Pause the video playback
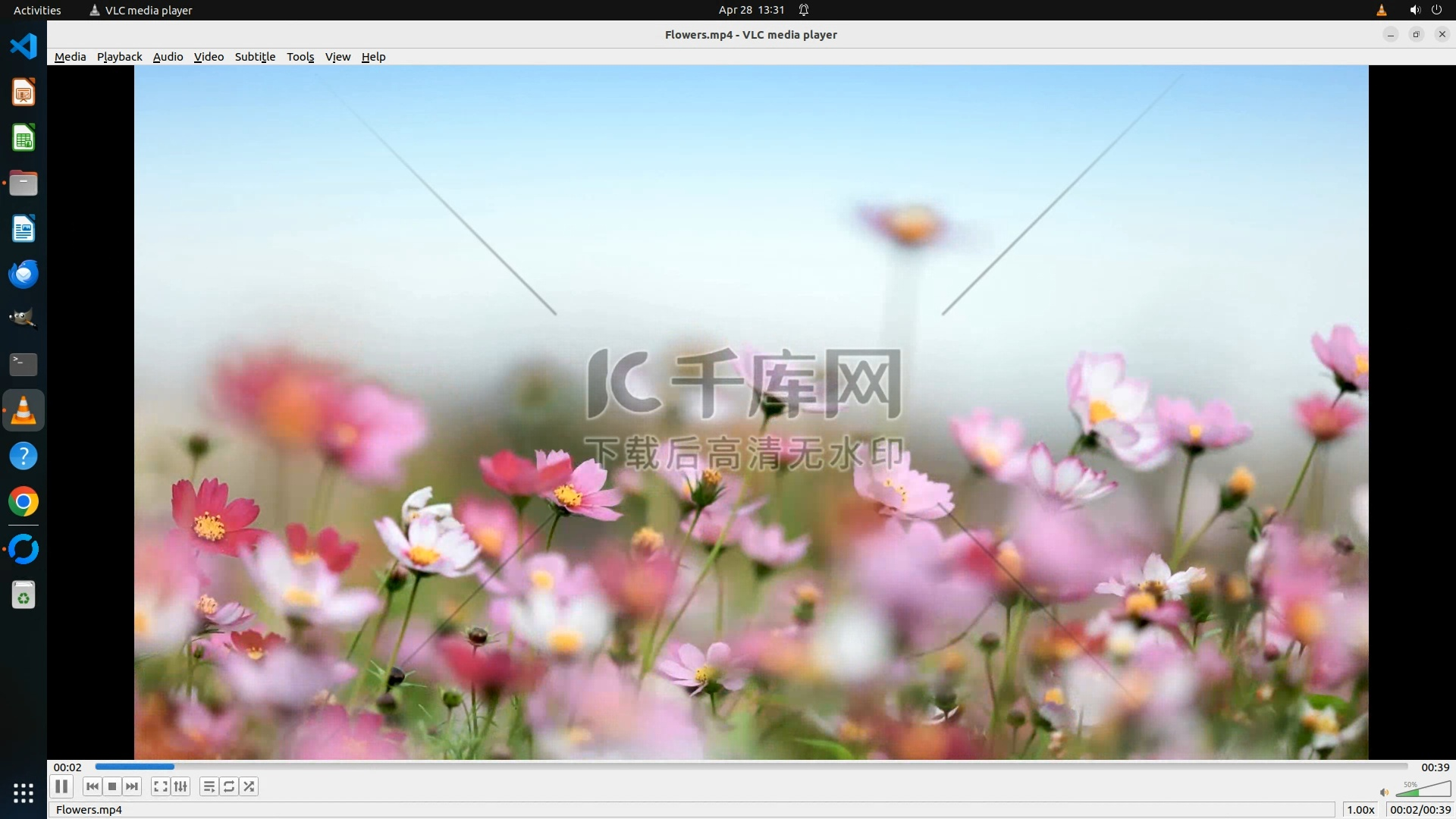1456x819 pixels. 61,786
